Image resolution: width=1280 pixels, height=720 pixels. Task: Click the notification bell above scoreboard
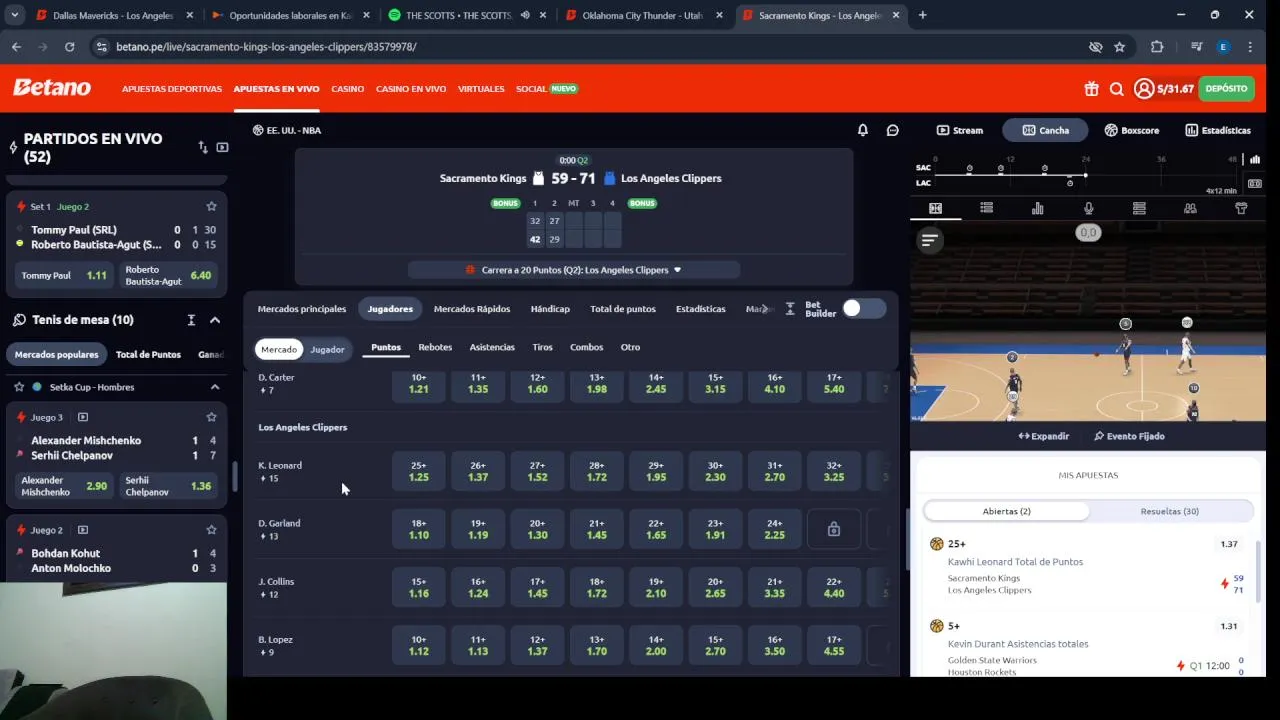(863, 130)
